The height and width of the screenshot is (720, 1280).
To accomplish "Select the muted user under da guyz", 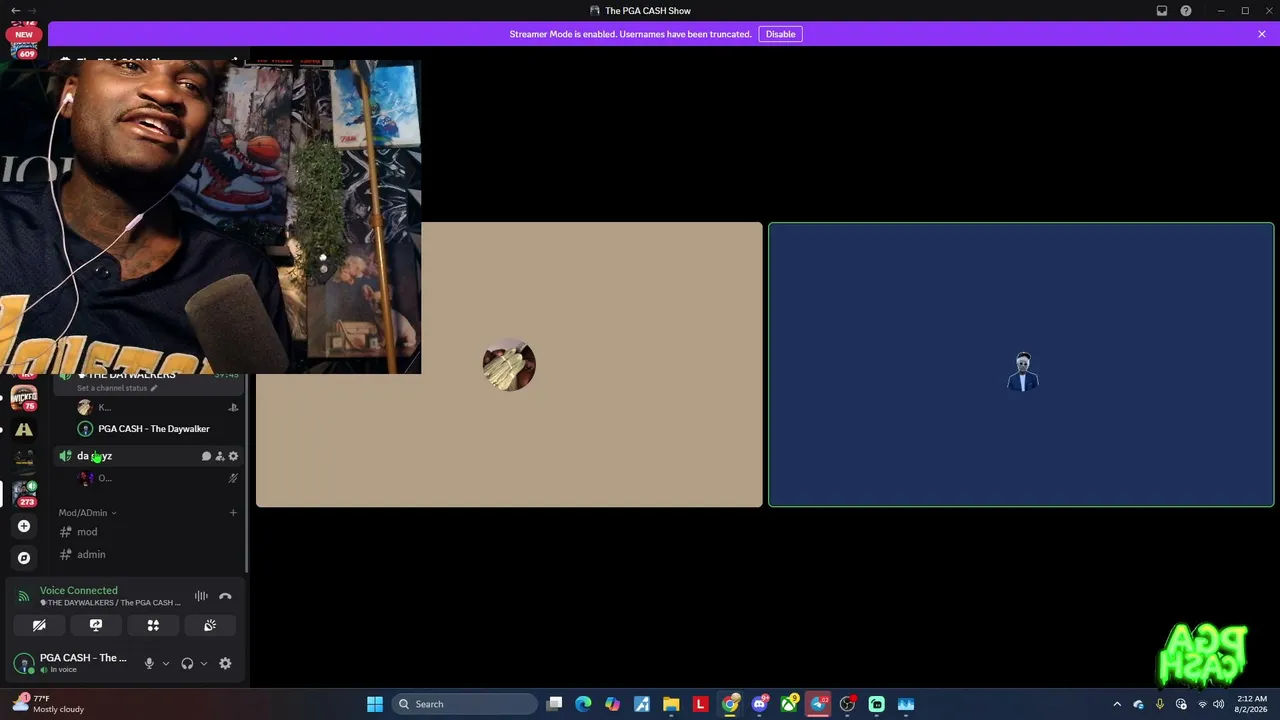I will pos(158,478).
